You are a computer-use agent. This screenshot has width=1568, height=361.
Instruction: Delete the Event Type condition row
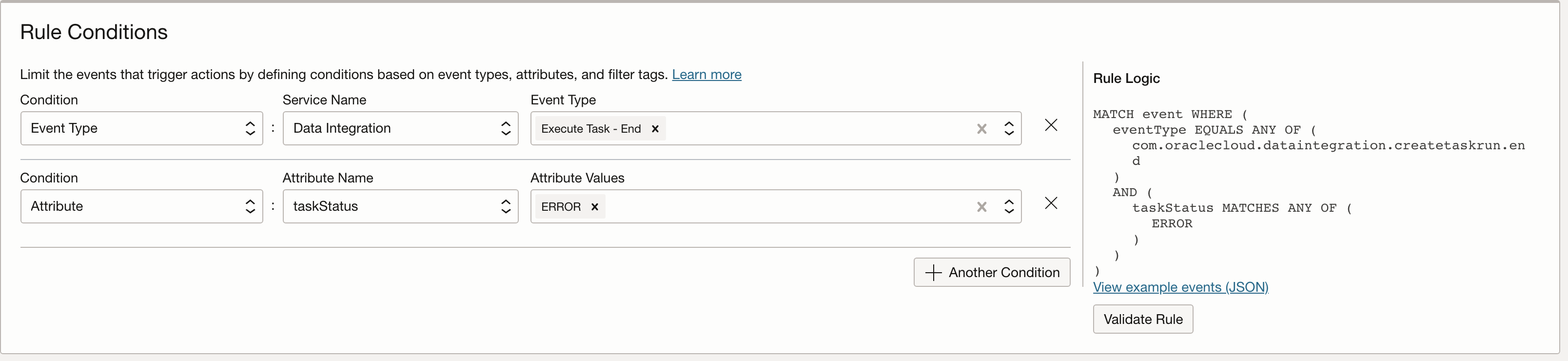pos(1051,125)
